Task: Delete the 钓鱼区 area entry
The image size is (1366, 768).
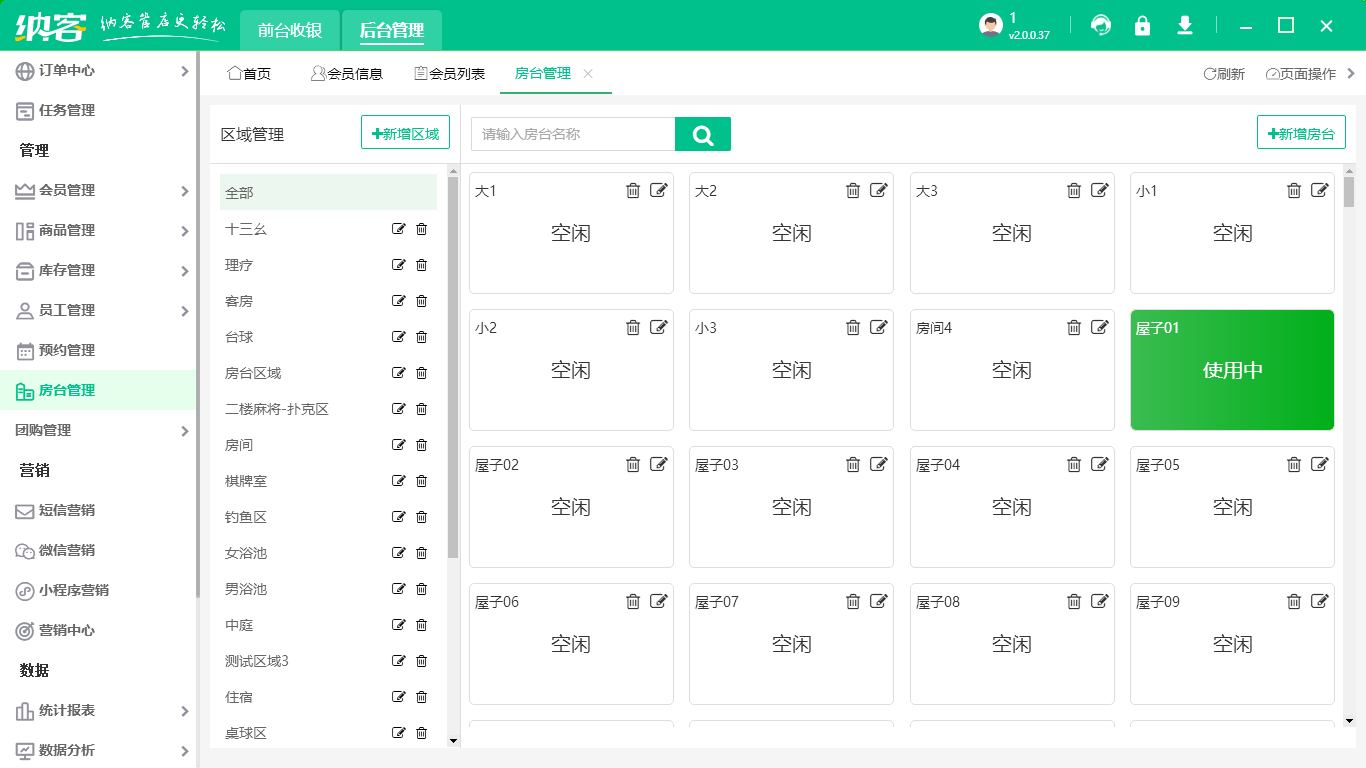Action: point(421,517)
